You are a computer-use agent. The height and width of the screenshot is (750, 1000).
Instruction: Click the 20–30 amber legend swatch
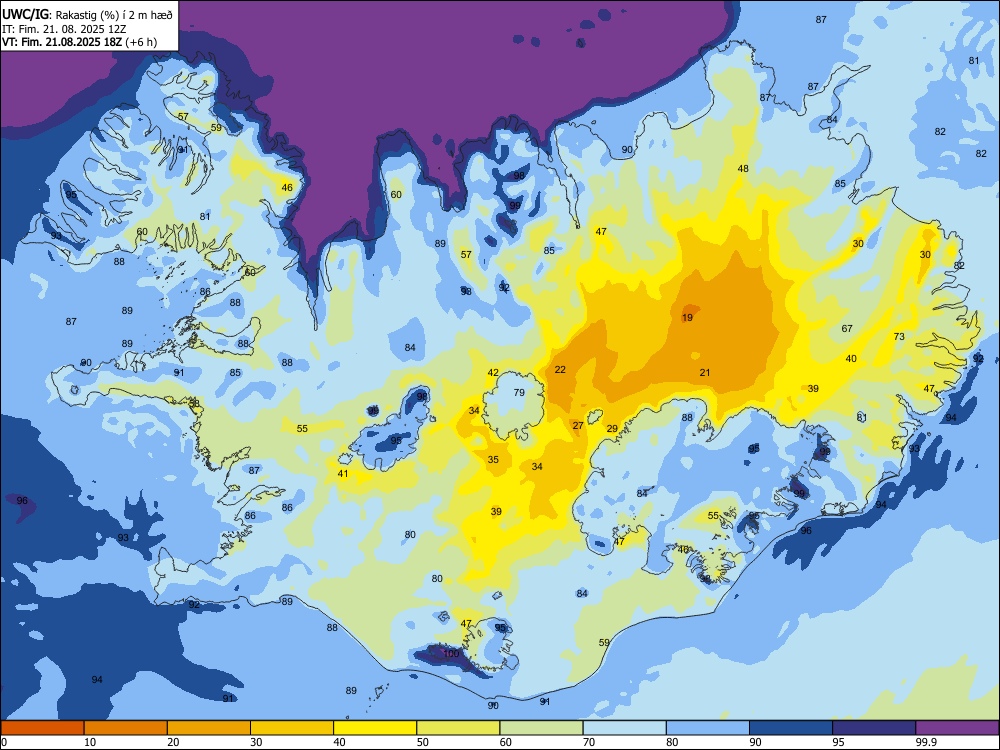click(x=209, y=728)
